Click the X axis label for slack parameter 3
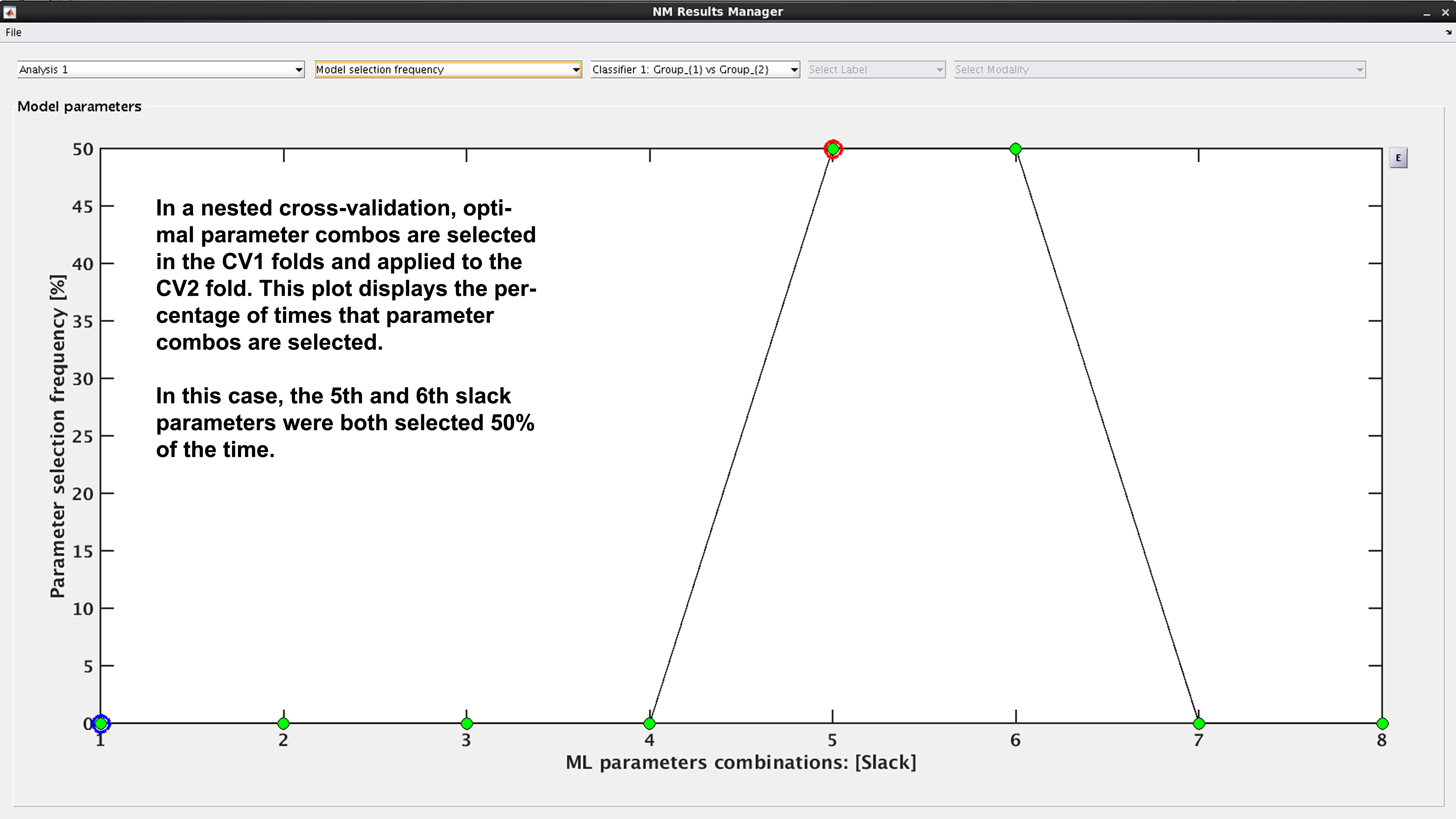Image resolution: width=1456 pixels, height=819 pixels. [466, 740]
